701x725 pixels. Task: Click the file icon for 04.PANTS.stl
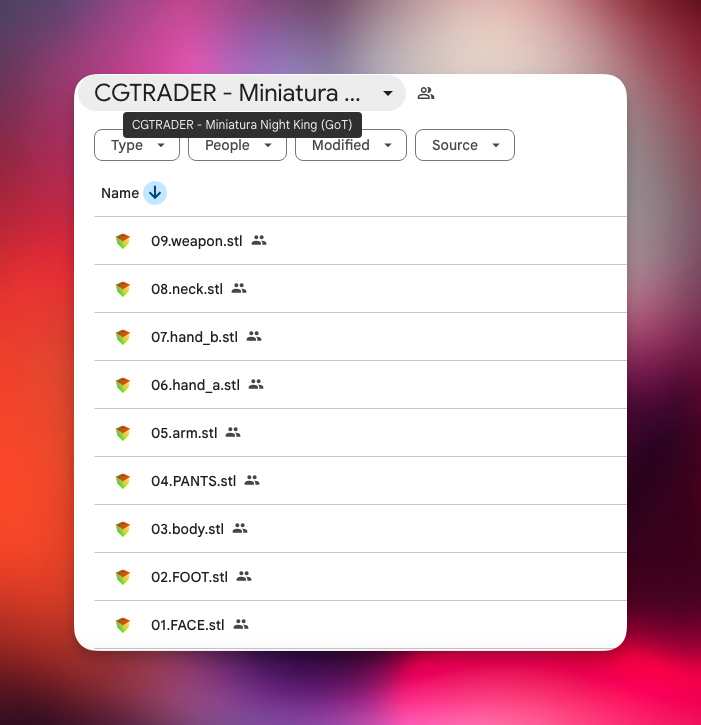click(x=123, y=481)
